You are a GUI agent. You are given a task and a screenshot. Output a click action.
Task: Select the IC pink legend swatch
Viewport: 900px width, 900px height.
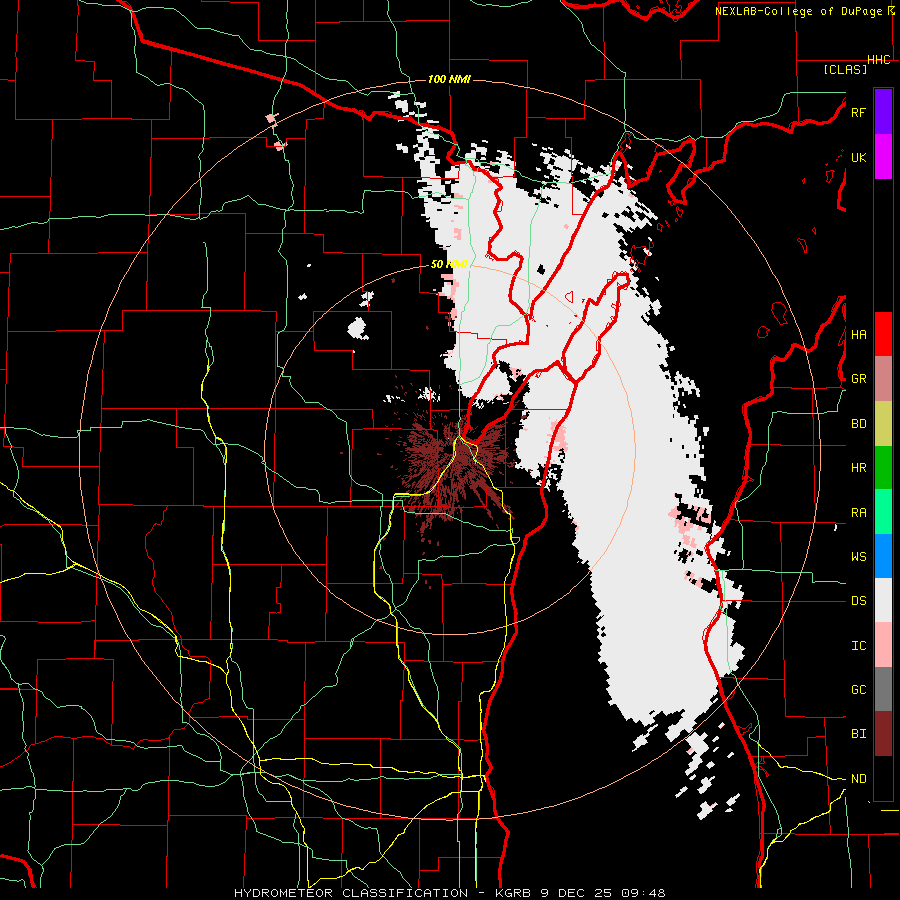point(883,645)
